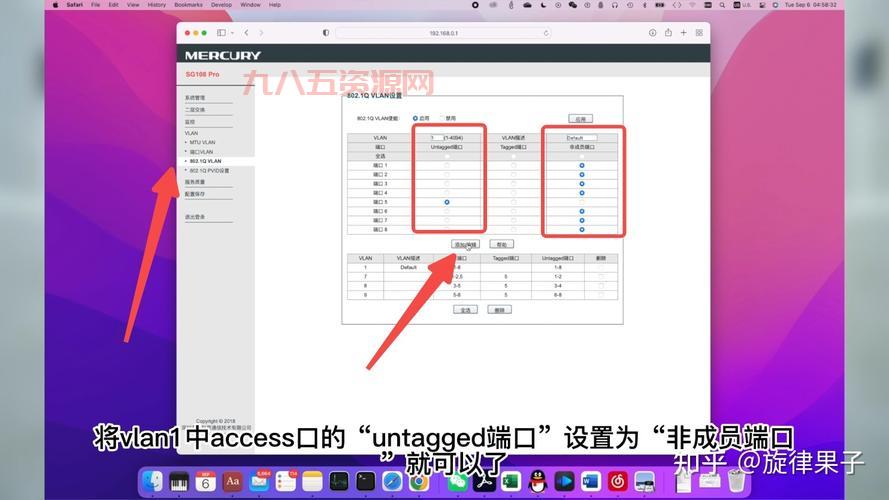Select the checked Untagged radio for port 5
This screenshot has height=500, width=889.
(447, 202)
